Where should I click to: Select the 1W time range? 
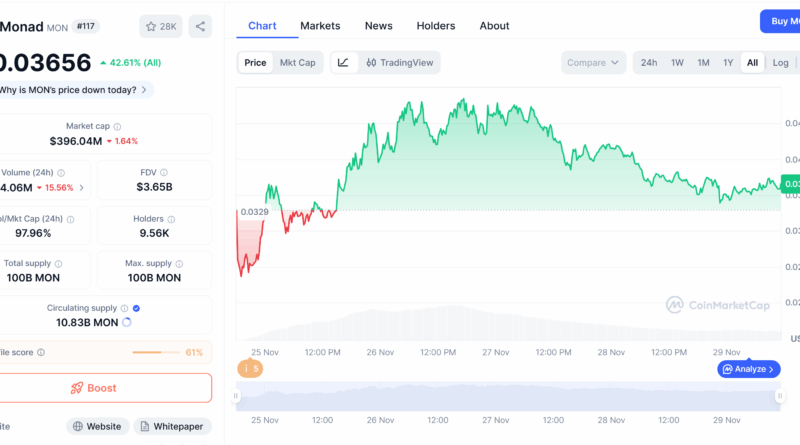click(677, 62)
